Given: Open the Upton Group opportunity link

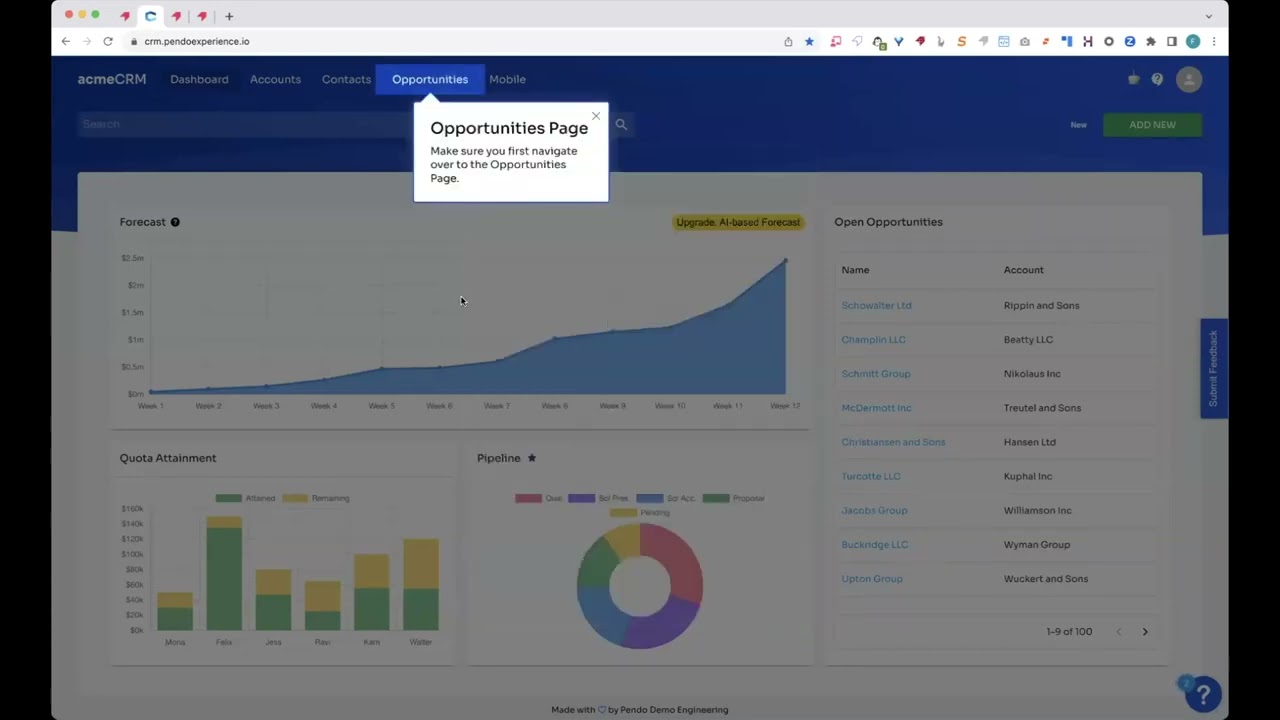Looking at the screenshot, I should coord(871,579).
